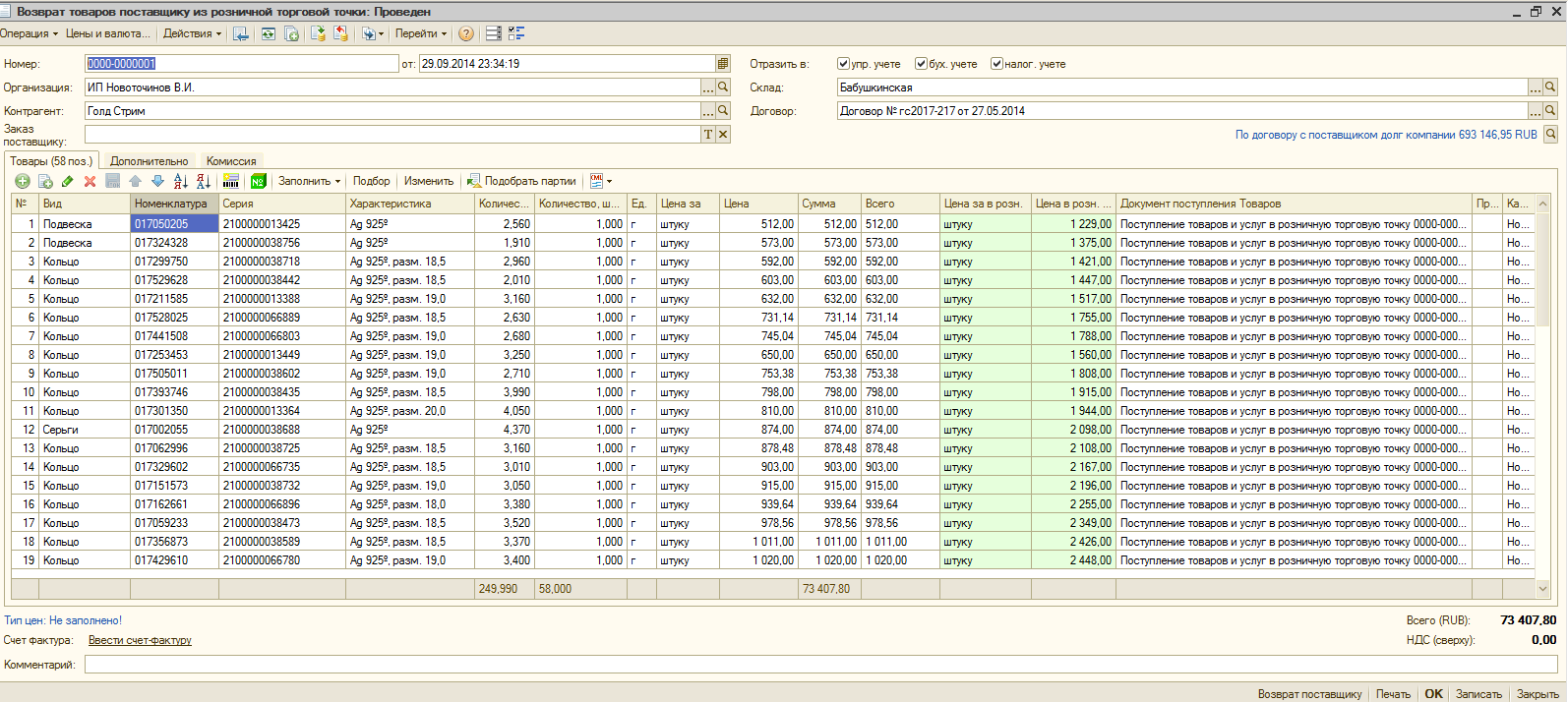Screen dimensions: 1568x702
Task: Uncheck the бух. учете checkbox
Action: pyautogui.click(x=921, y=64)
